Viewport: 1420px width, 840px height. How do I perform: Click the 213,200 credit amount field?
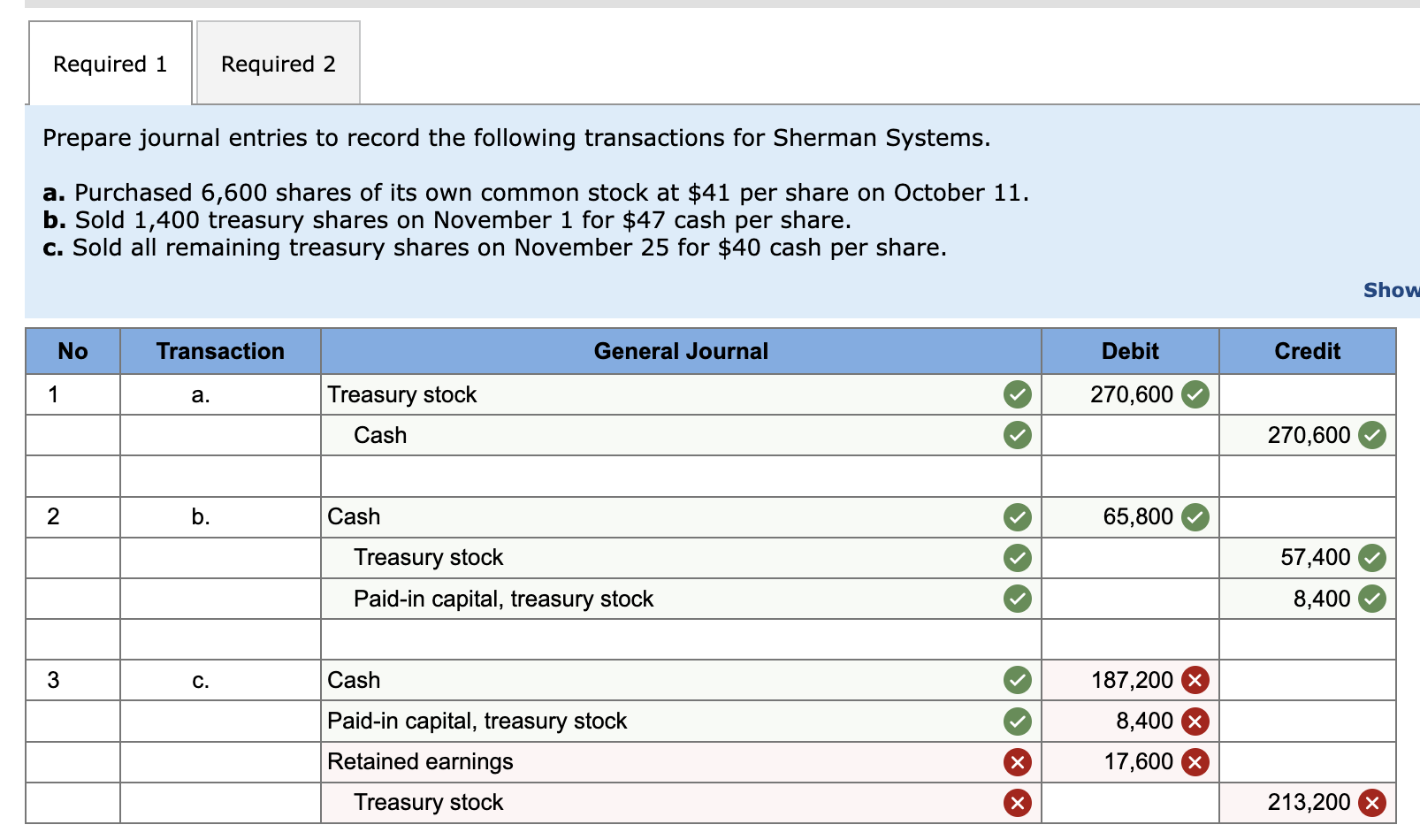point(1308,802)
